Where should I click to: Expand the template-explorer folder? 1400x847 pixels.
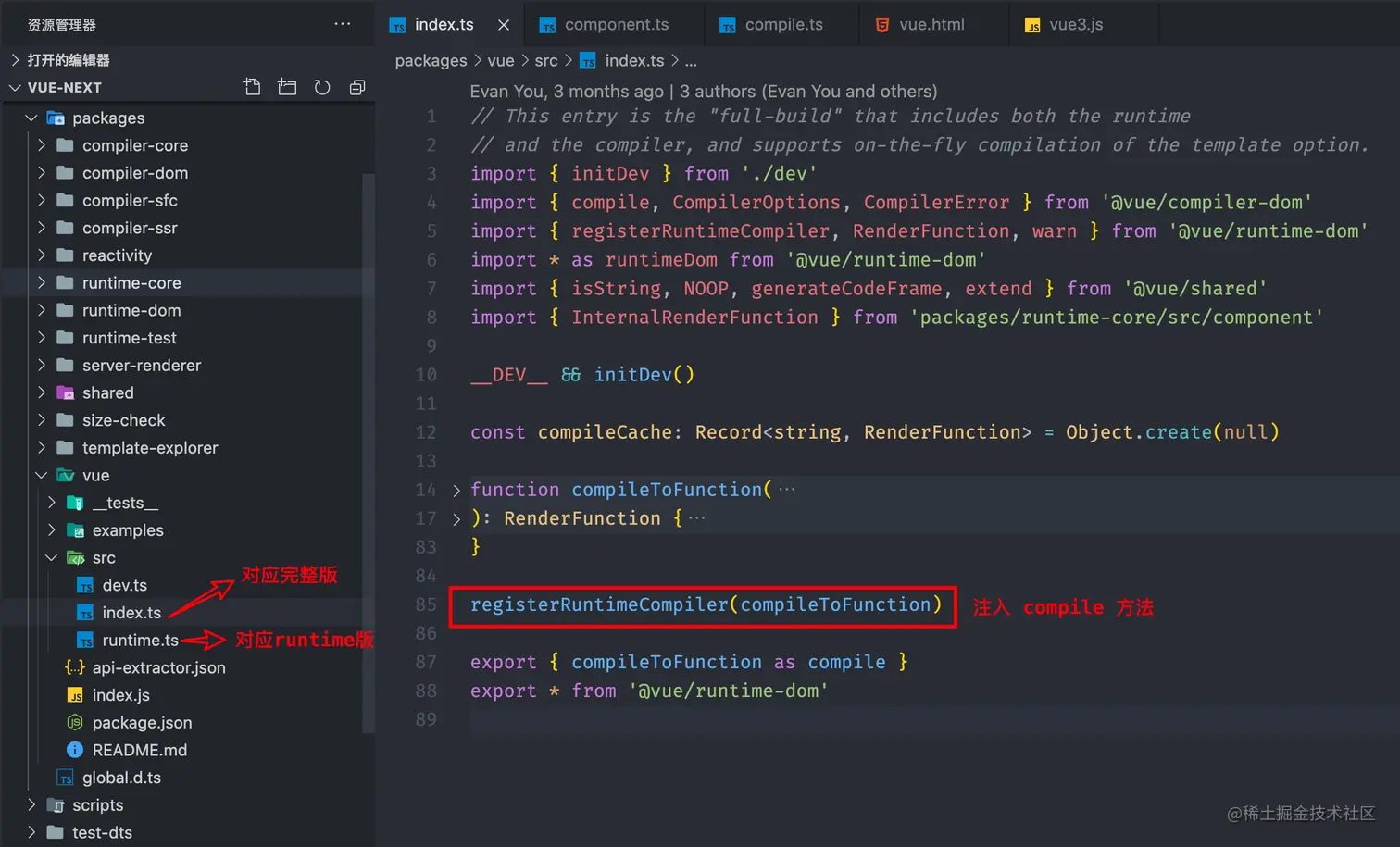pos(42,448)
